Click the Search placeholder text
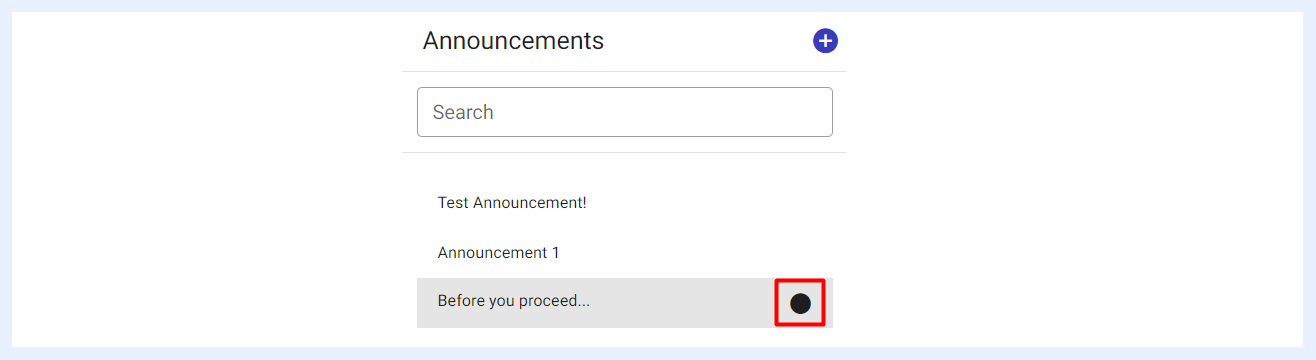 click(x=463, y=112)
